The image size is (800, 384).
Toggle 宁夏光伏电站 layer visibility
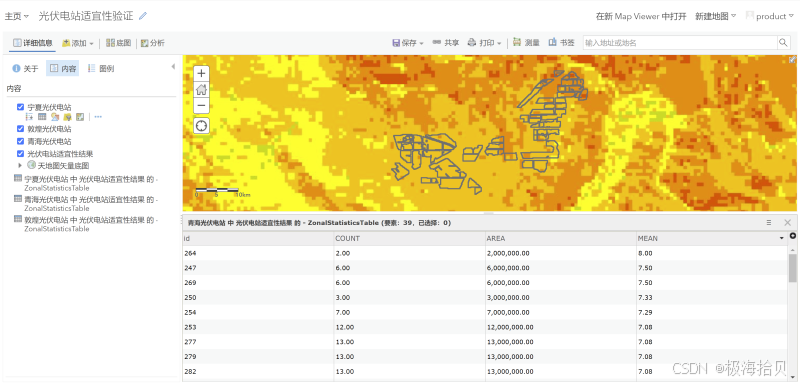(x=20, y=107)
